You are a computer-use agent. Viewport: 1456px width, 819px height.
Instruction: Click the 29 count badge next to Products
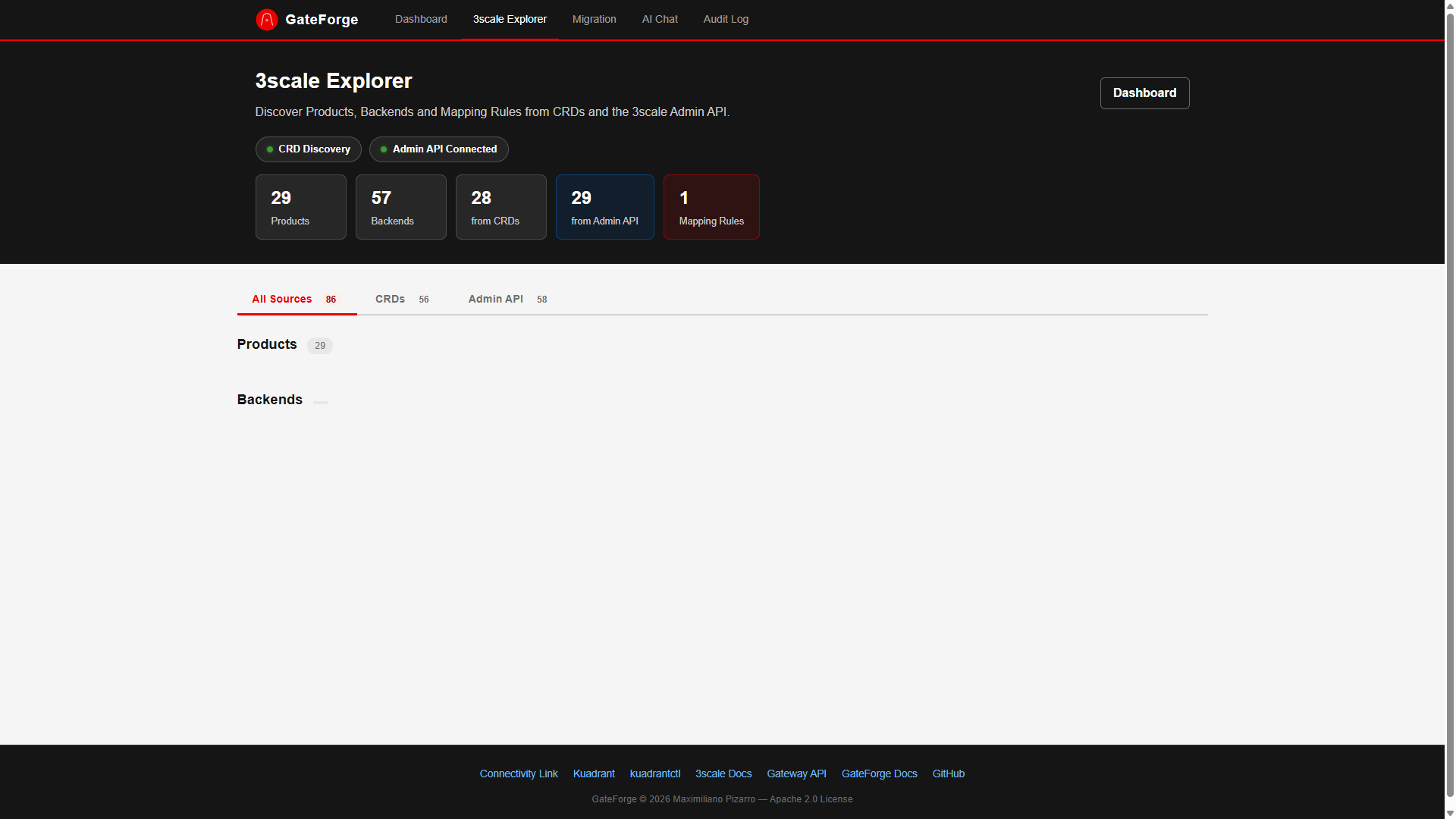319,345
